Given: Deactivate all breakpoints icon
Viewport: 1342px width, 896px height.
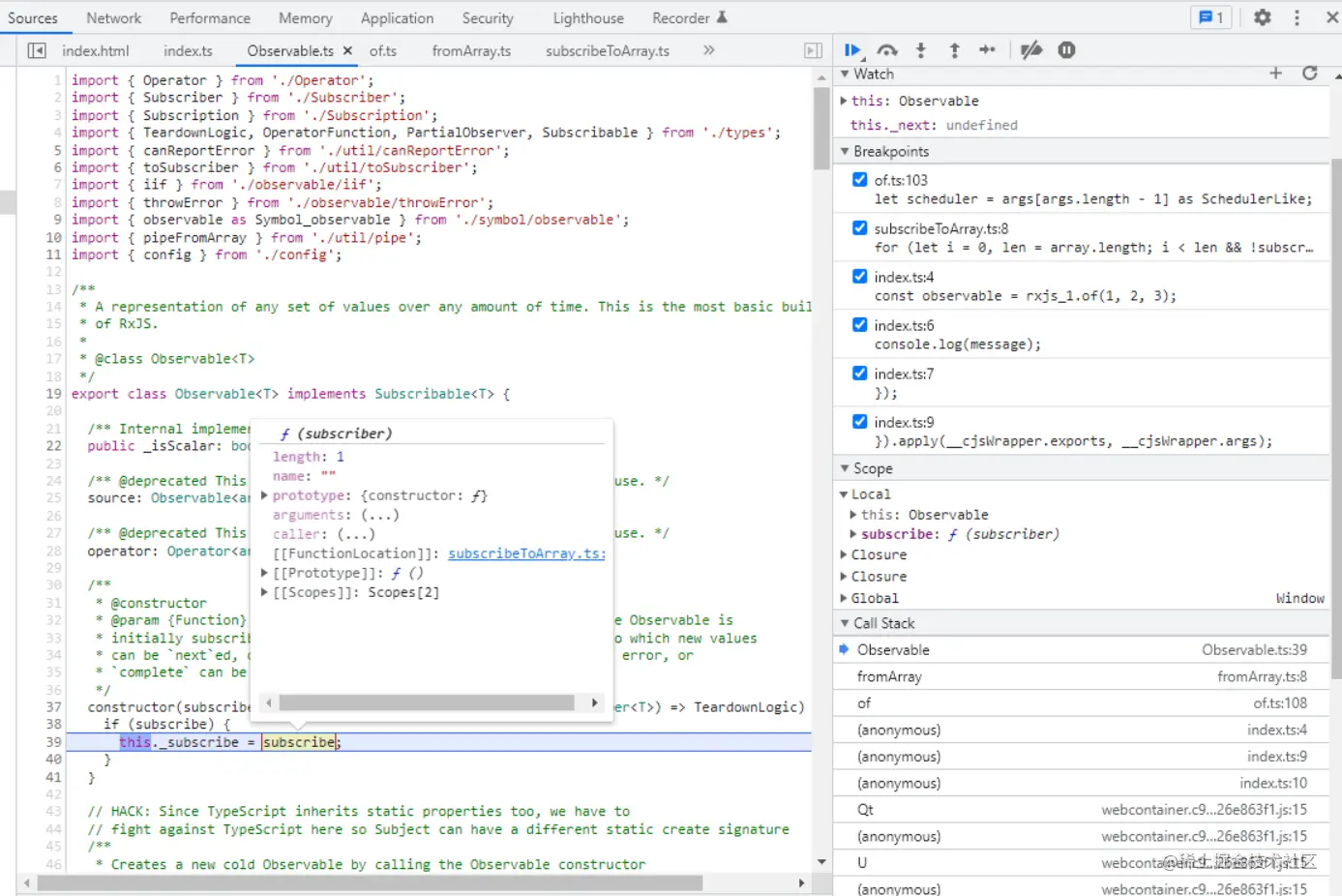Looking at the screenshot, I should (x=1031, y=50).
